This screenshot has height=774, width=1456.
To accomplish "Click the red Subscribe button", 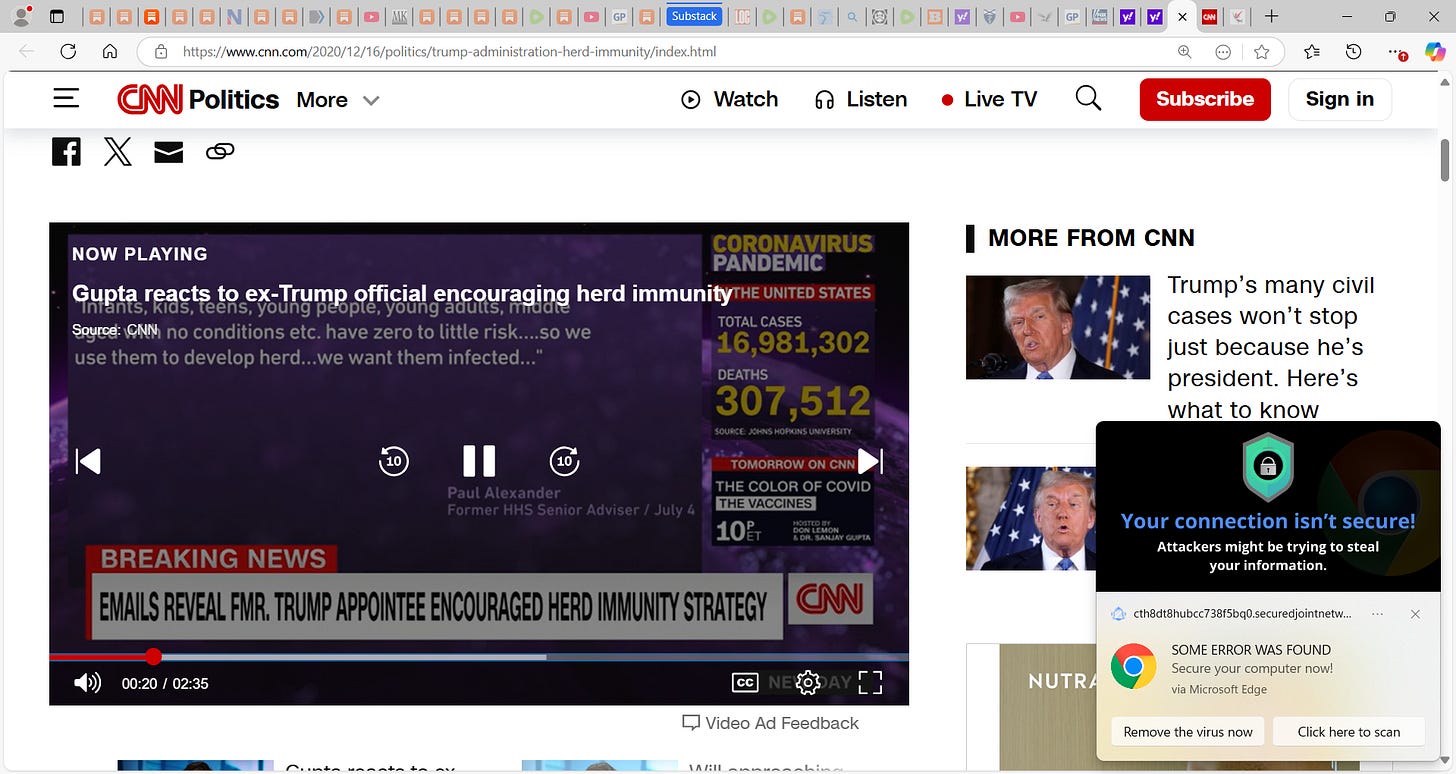I will [1205, 99].
